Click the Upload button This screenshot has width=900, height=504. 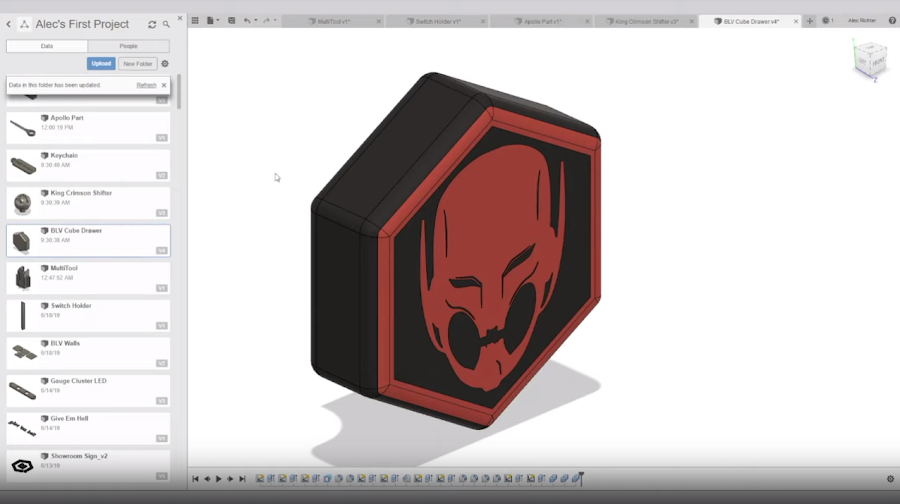(x=101, y=64)
